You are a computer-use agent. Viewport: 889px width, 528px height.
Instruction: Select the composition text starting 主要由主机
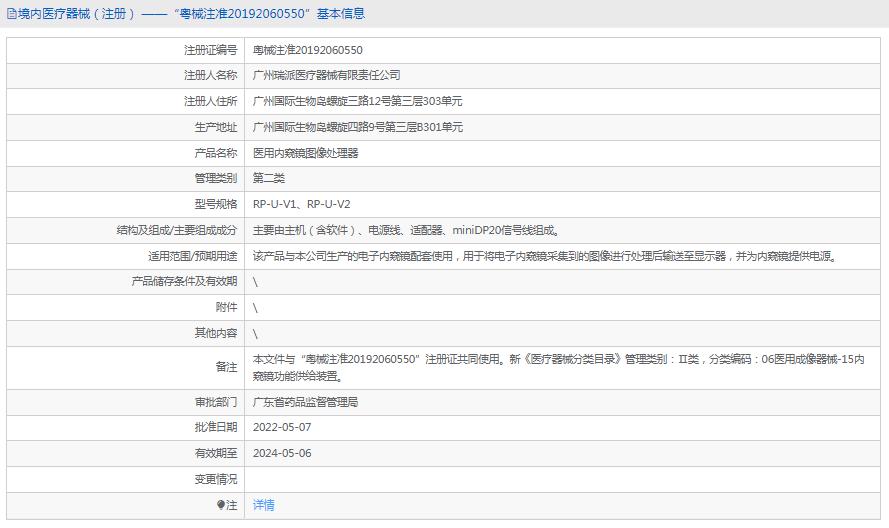407,230
